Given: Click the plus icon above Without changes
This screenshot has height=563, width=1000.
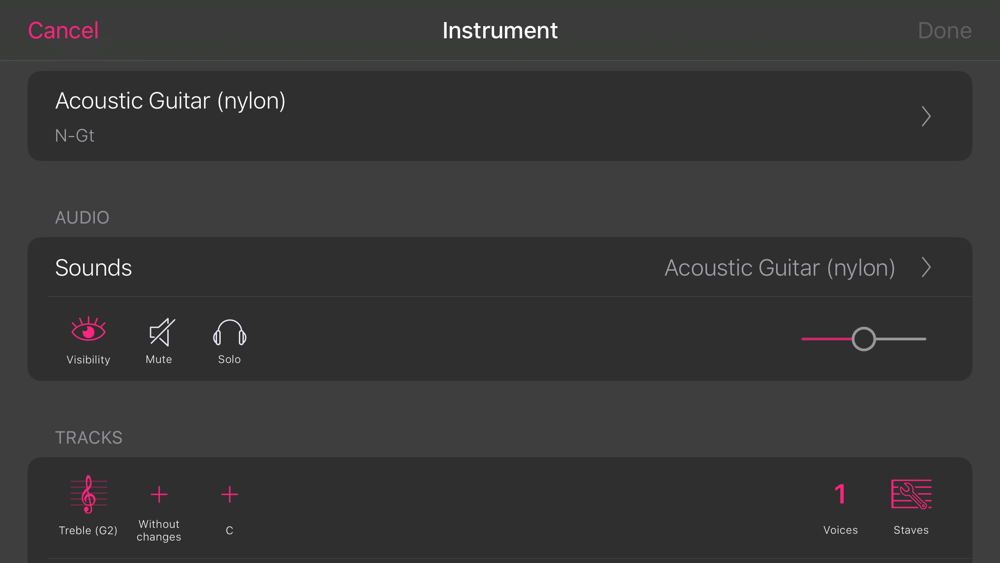Looking at the screenshot, I should pyautogui.click(x=159, y=494).
